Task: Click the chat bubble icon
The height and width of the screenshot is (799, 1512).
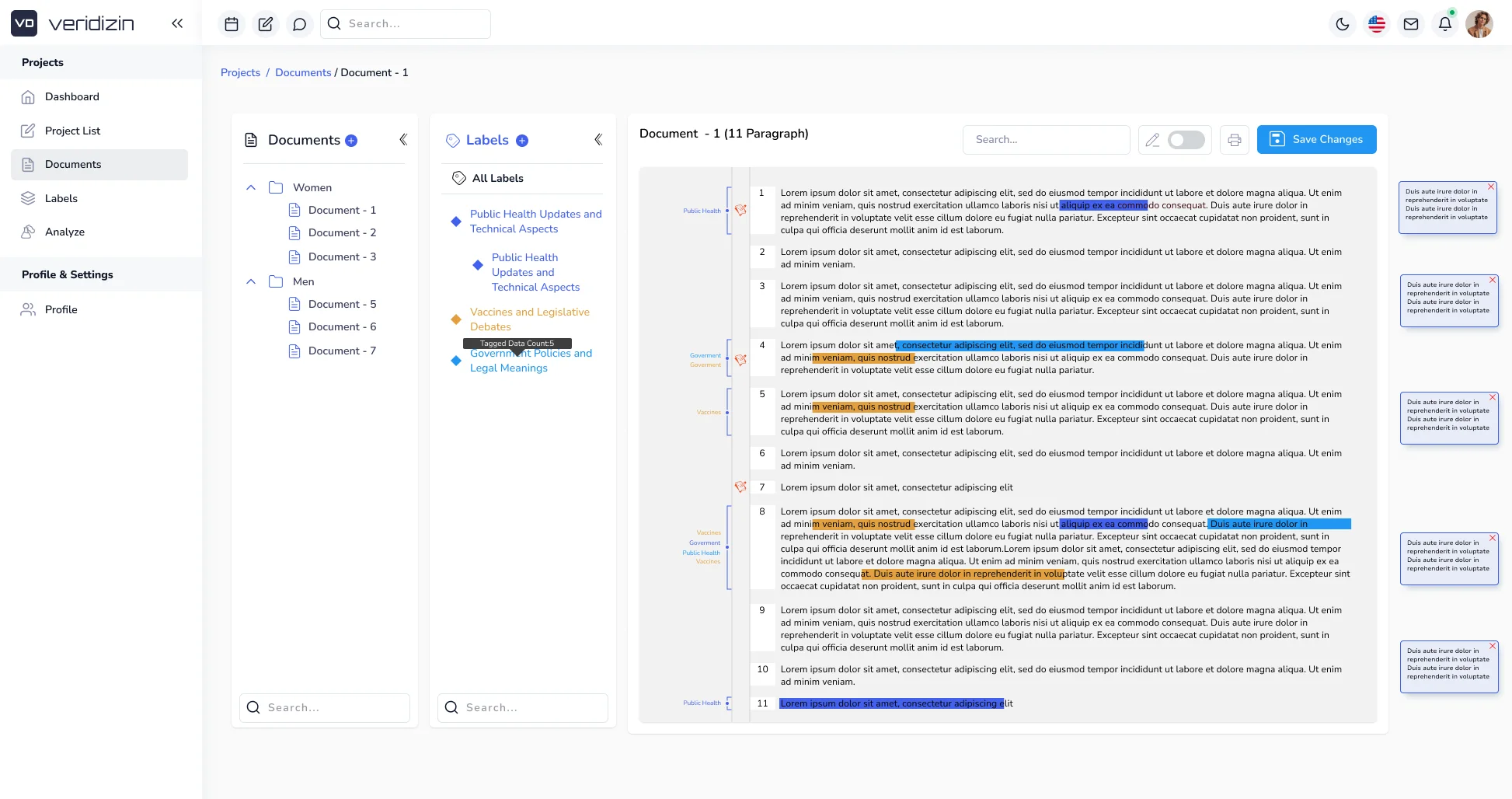Action: tap(299, 24)
